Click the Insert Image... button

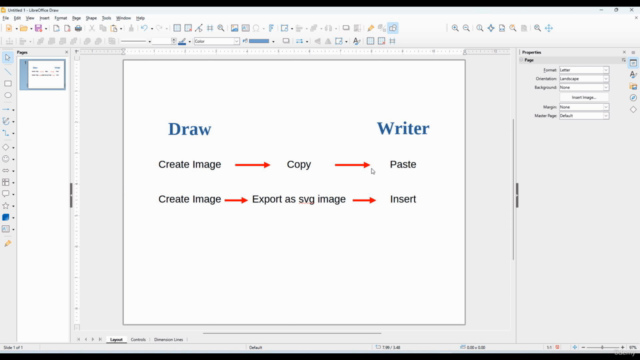point(584,98)
